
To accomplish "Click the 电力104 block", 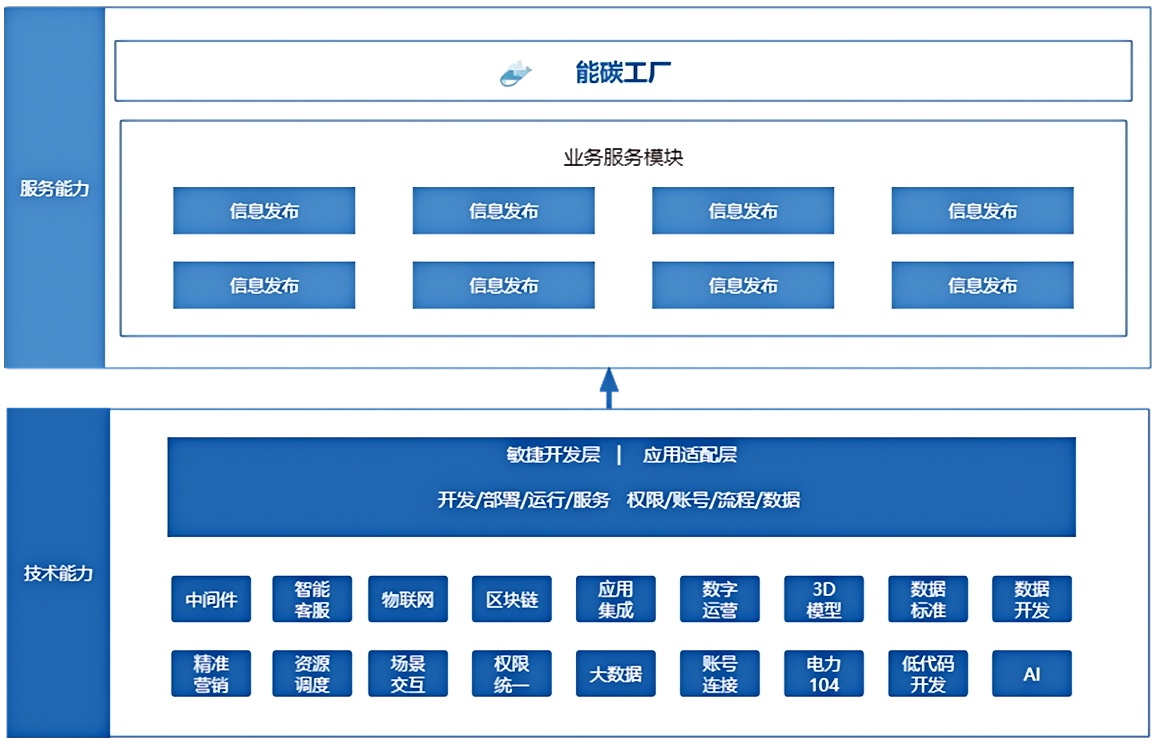I will (824, 674).
